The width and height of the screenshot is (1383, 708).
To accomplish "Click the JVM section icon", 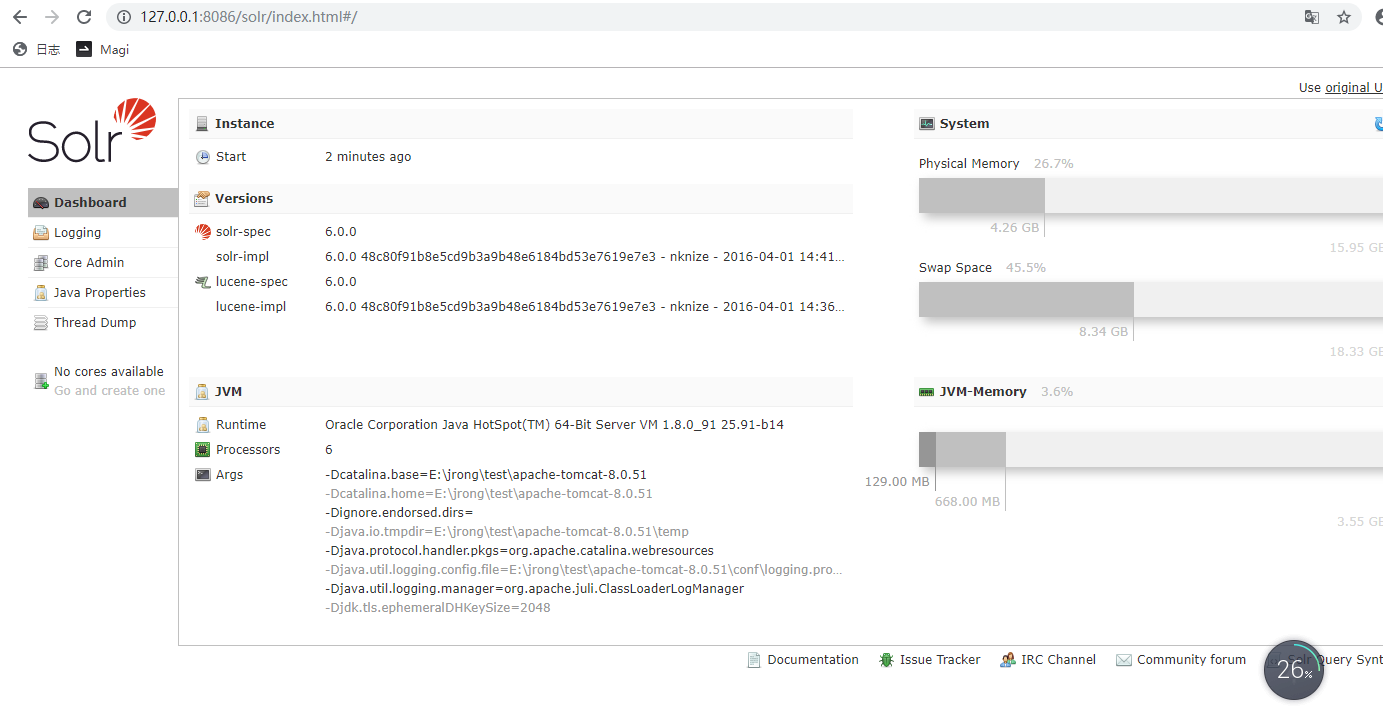I will [202, 391].
